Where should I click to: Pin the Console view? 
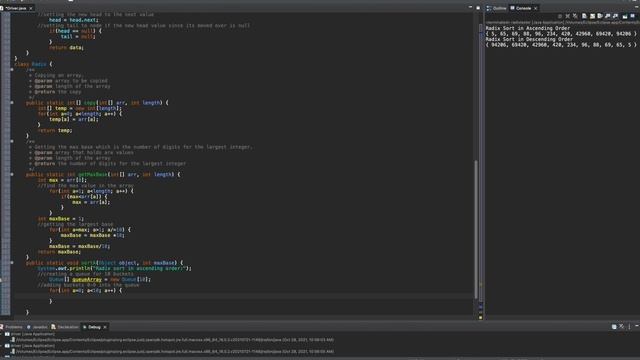625,16
